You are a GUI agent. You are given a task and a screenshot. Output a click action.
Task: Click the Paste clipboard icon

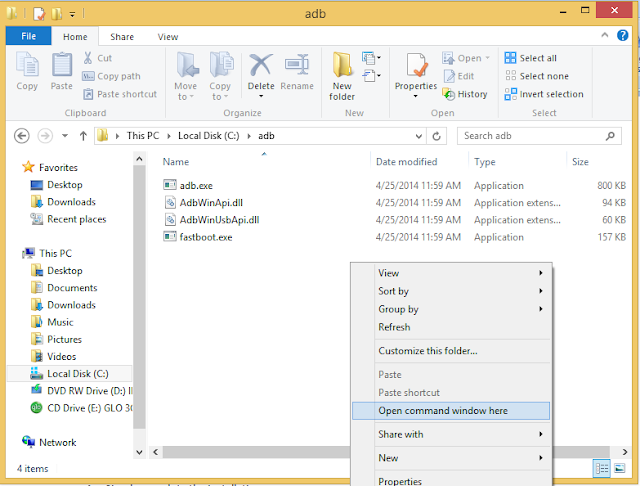pos(62,65)
